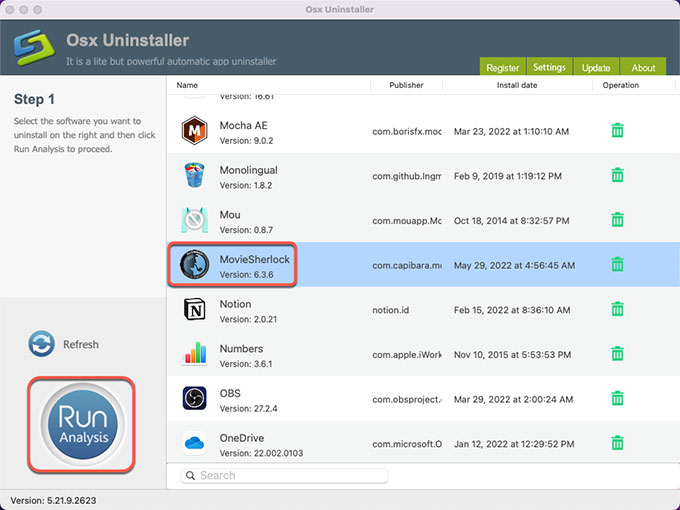Click date Mar 29, 2022 at 2:00:24 AM

513,399
